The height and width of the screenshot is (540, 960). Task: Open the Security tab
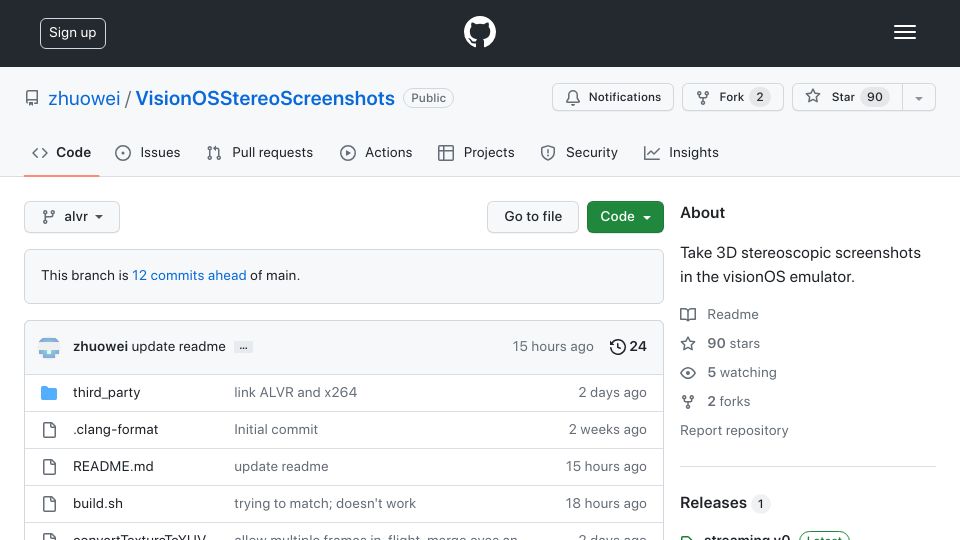click(x=579, y=152)
